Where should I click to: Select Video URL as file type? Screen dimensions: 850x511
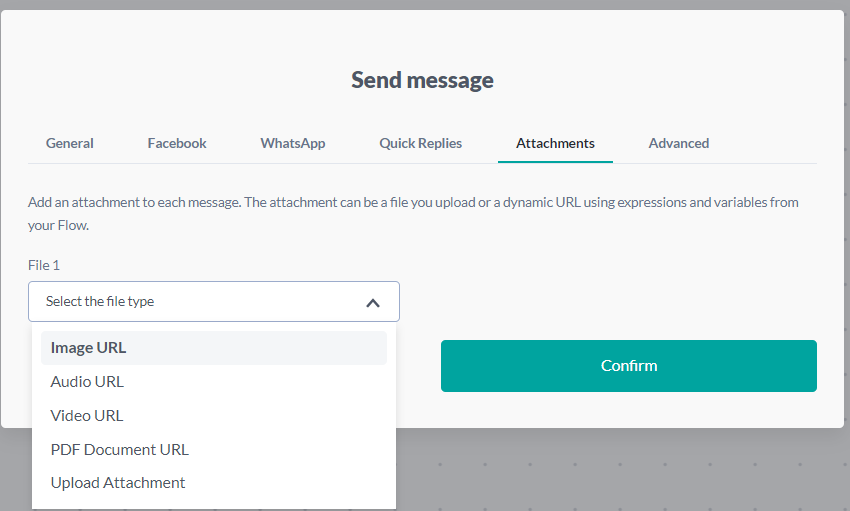87,415
